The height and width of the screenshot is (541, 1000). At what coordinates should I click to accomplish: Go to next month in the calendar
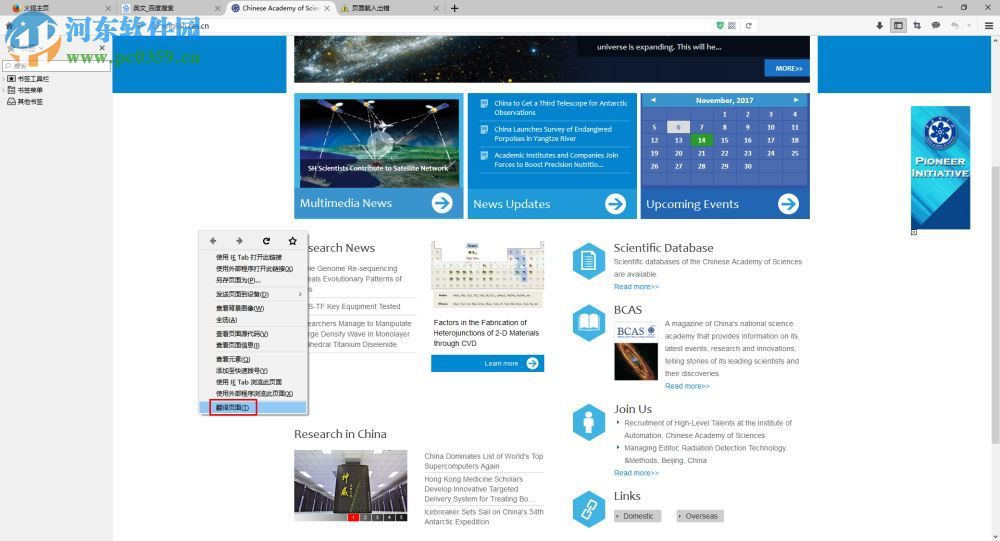click(x=796, y=100)
